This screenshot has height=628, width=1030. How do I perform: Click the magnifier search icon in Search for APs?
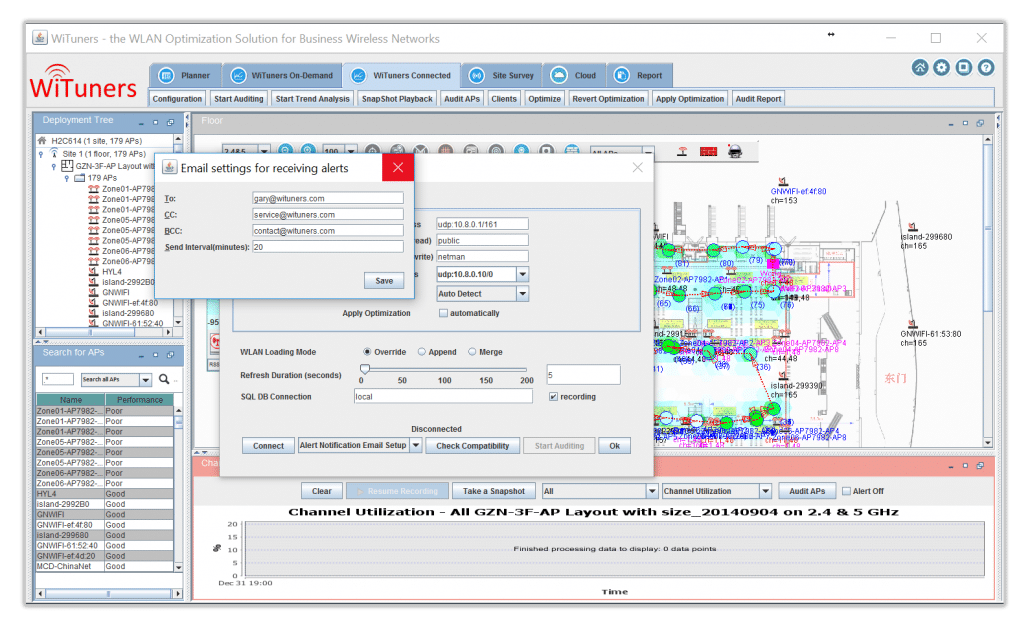pyautogui.click(x=164, y=379)
